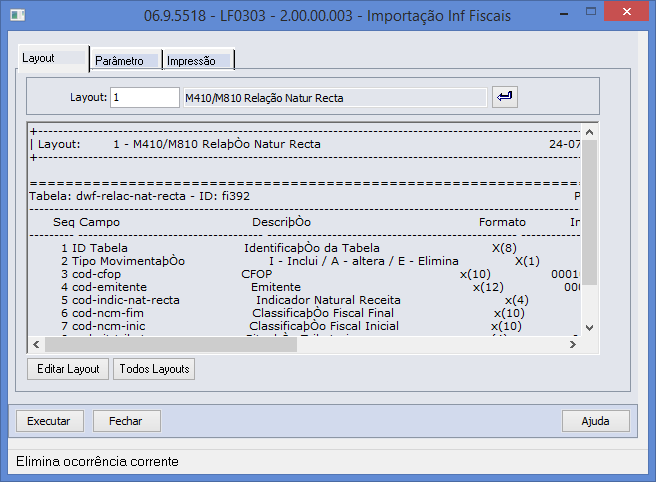Click the horizontal scrollbar right arrow
This screenshot has width=657, height=482.
pyautogui.click(x=573, y=345)
